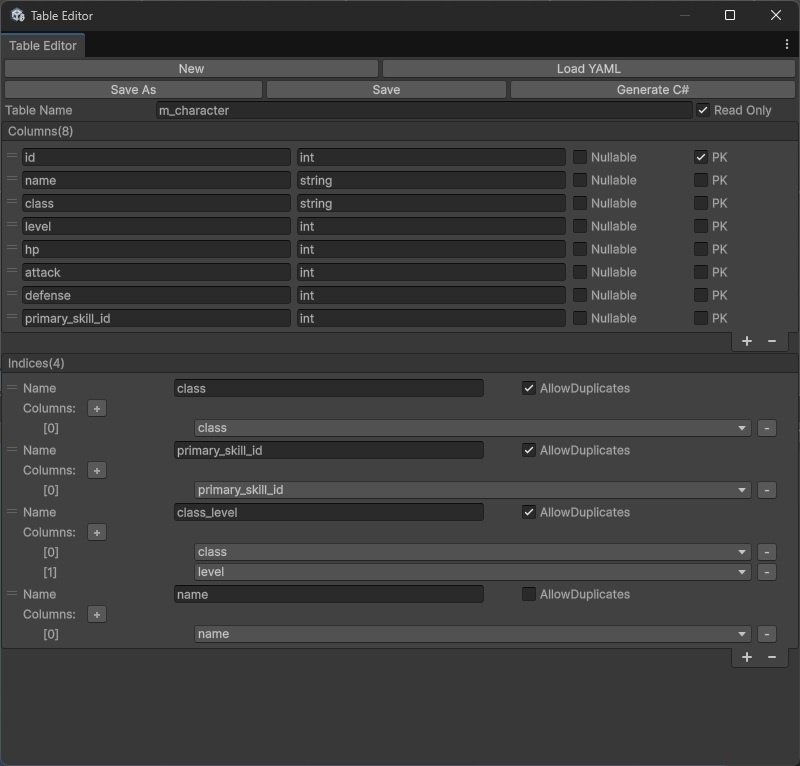The image size is (800, 766).
Task: Grab the drag handle of hp column
Action: pos(12,248)
